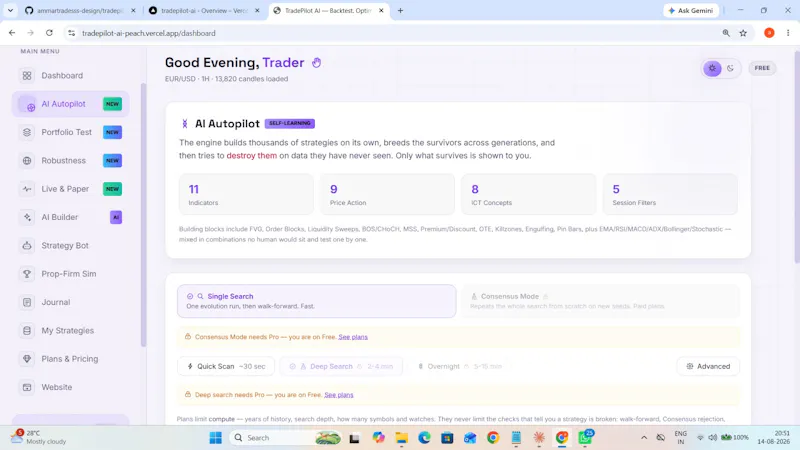Open AI Builder from the sidebar
Image resolution: width=800 pixels, height=450 pixels.
tap(70, 217)
